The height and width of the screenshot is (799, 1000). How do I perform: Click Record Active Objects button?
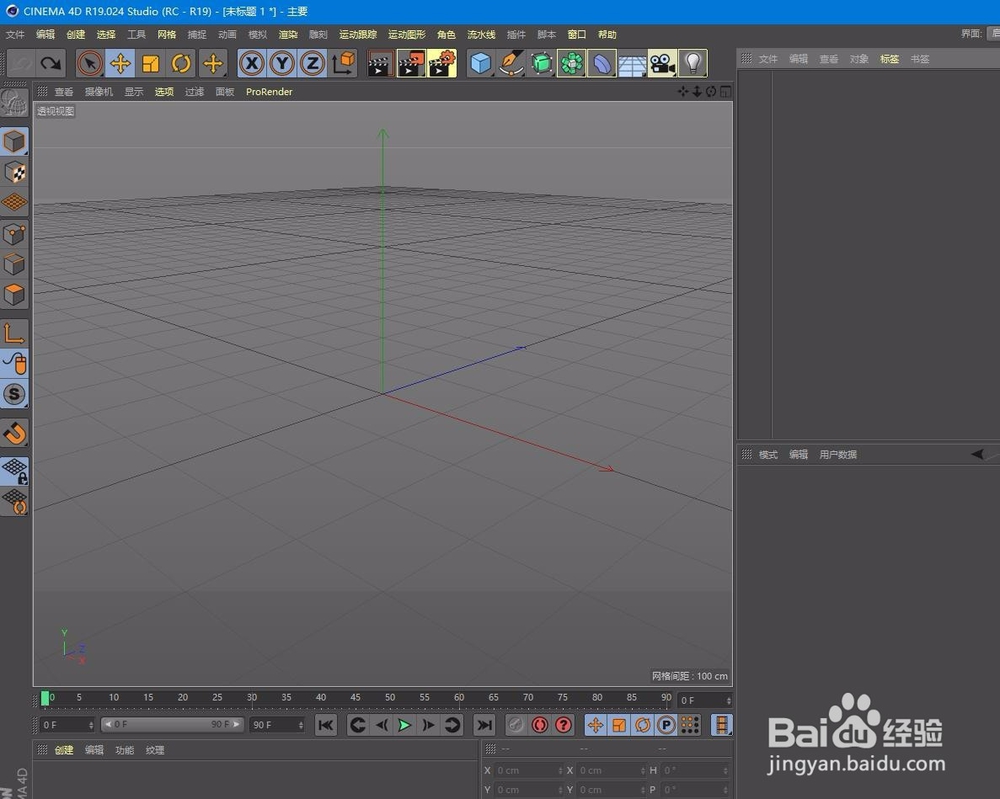tap(516, 725)
